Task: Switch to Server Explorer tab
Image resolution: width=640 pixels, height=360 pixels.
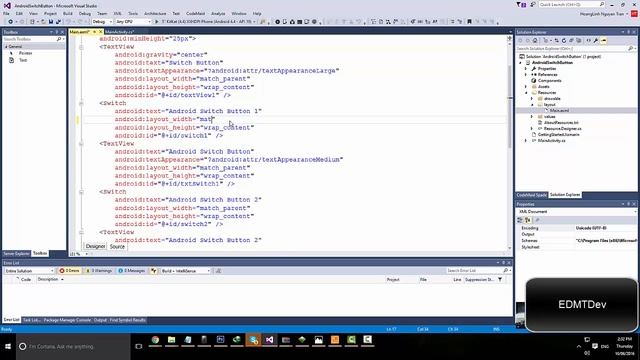Action: tap(16, 253)
